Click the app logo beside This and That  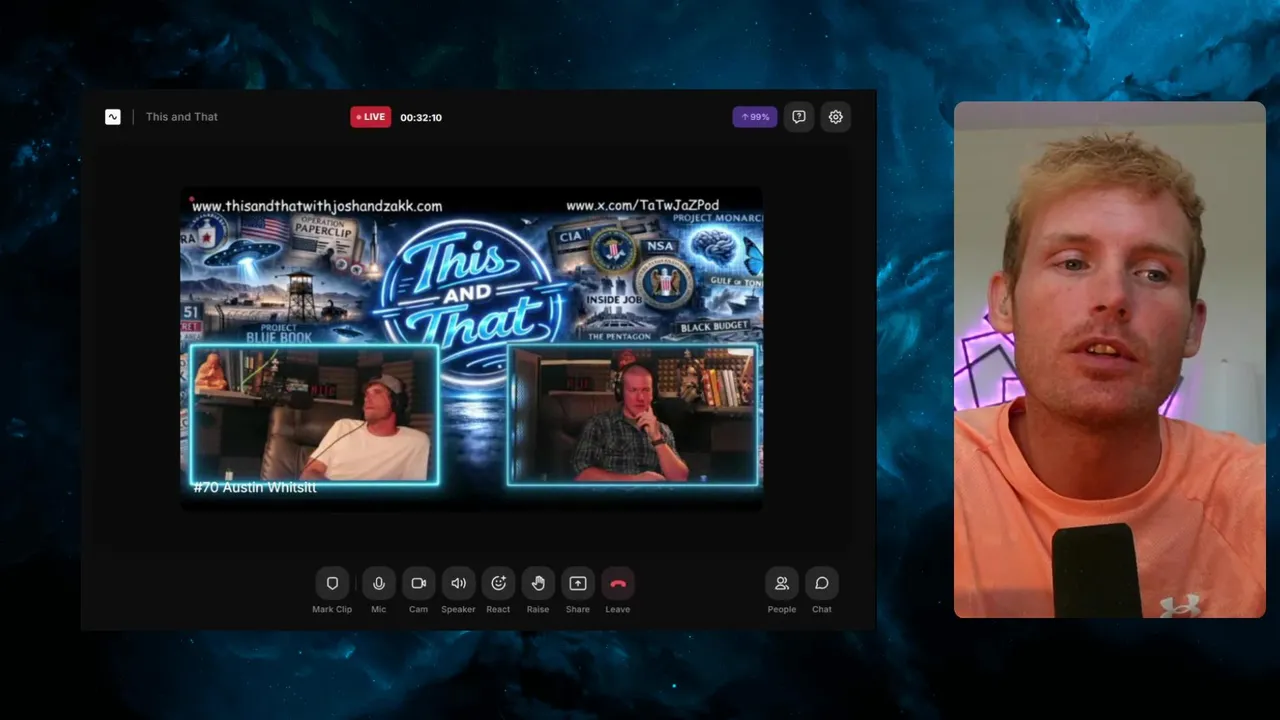pos(113,117)
